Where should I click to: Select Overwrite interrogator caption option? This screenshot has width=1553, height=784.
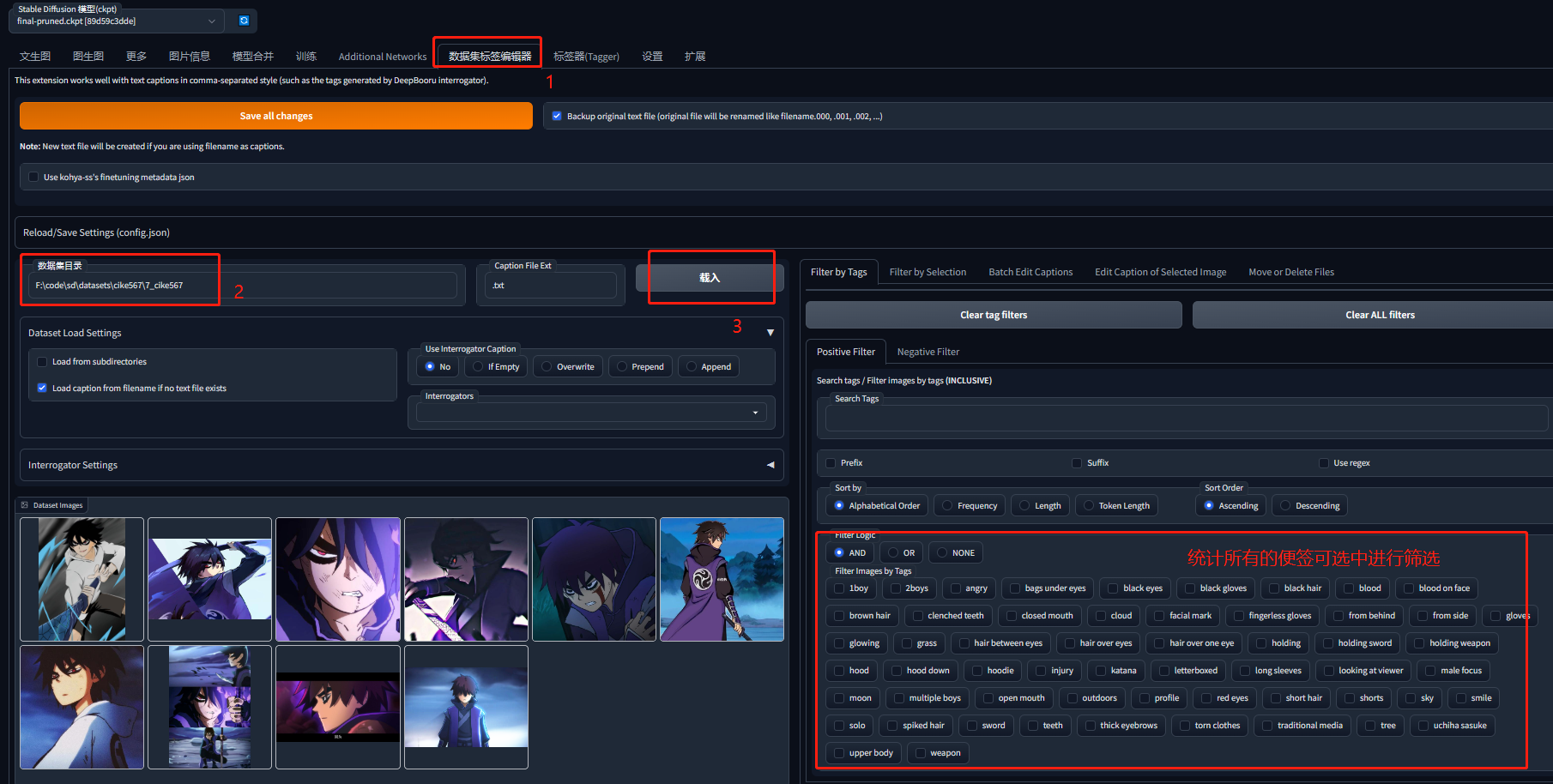click(567, 366)
